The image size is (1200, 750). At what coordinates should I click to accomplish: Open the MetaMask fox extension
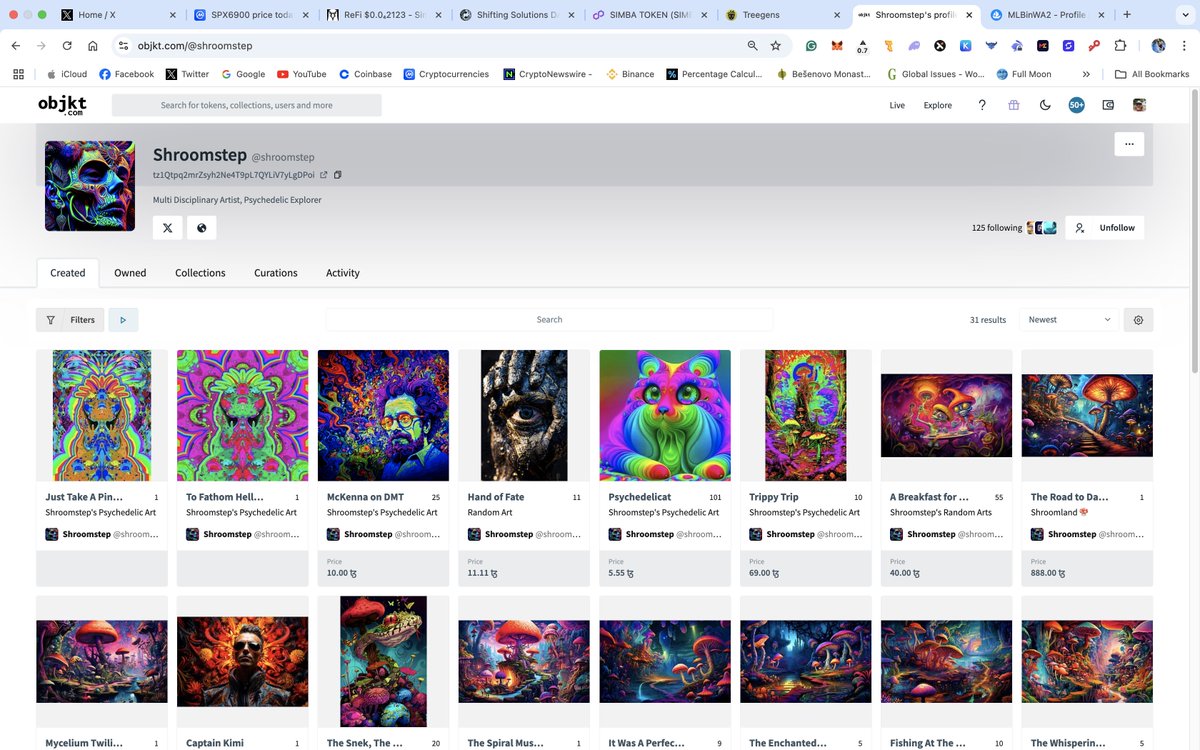(x=836, y=46)
